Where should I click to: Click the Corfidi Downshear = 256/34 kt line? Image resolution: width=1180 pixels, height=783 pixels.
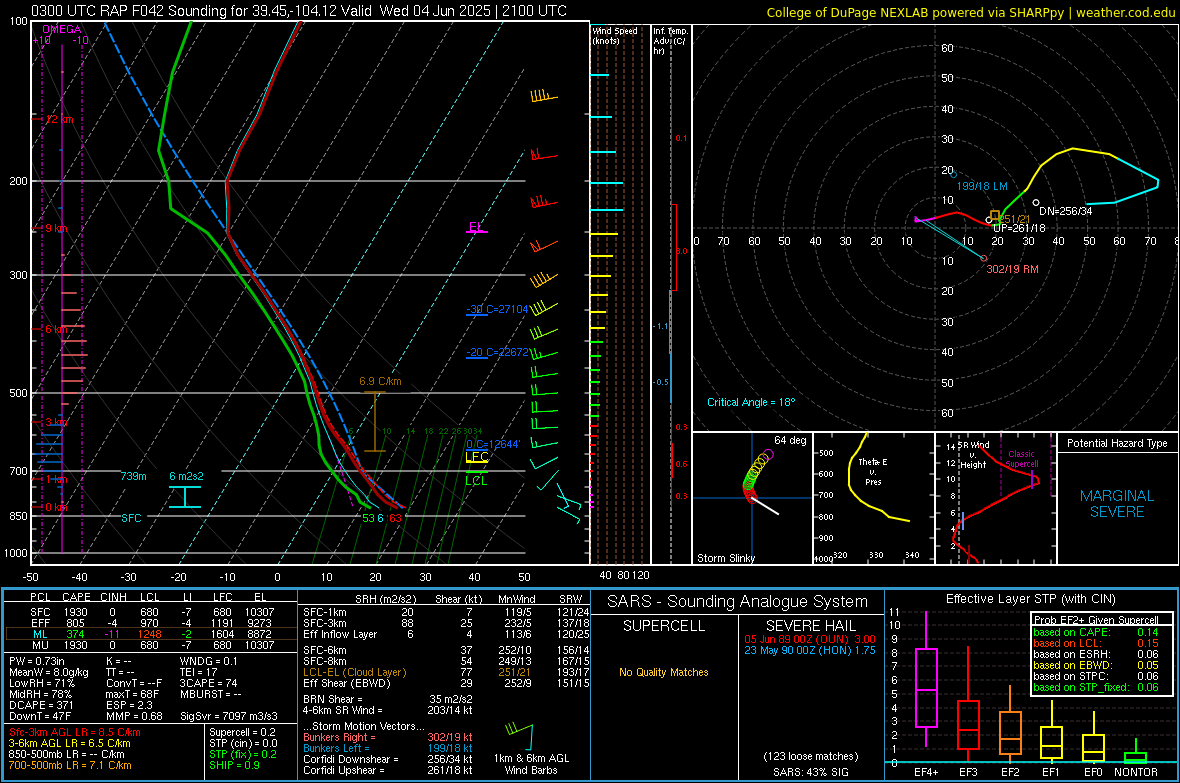tap(388, 759)
